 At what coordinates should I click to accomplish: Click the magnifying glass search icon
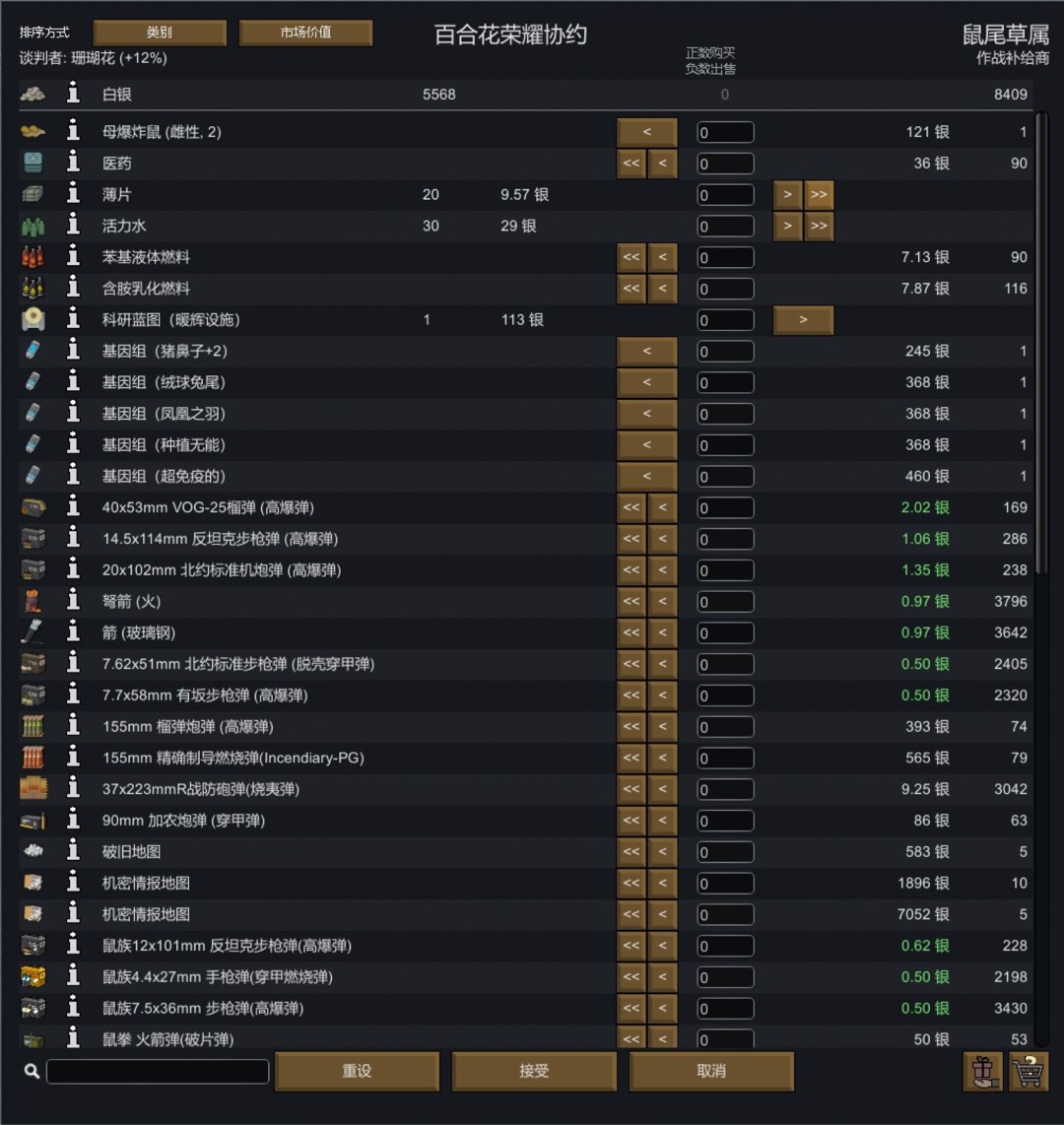[x=32, y=1072]
